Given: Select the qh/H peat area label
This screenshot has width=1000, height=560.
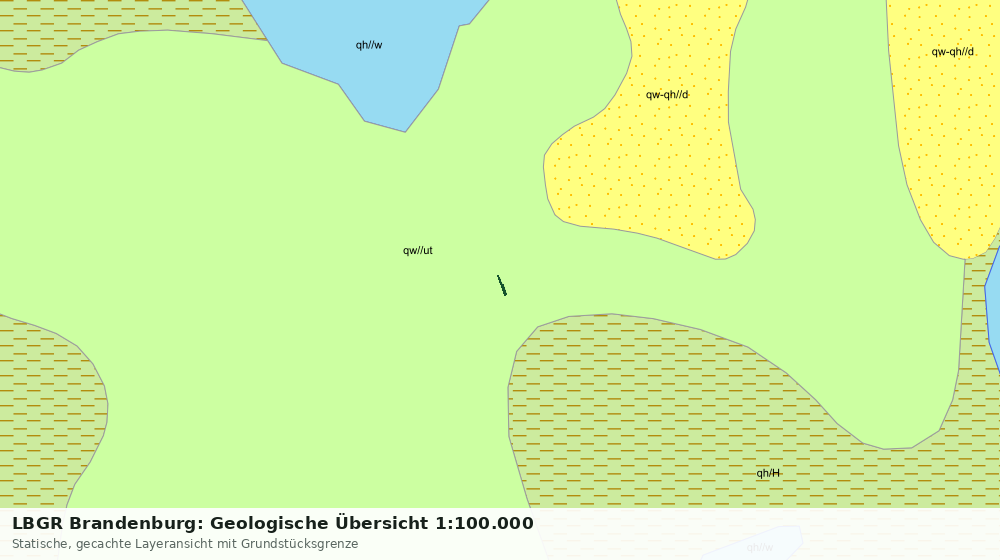Looking at the screenshot, I should (x=768, y=473).
